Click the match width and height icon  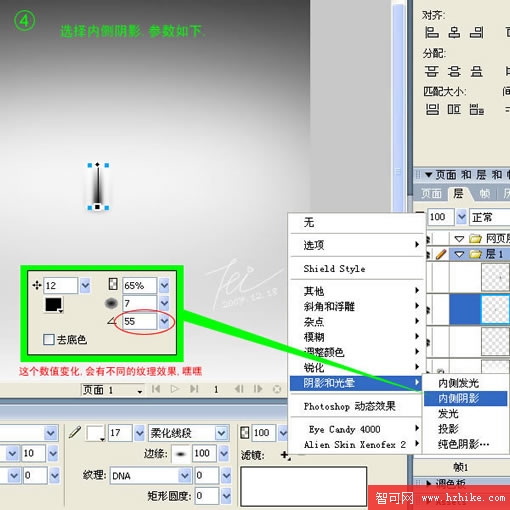(477, 109)
